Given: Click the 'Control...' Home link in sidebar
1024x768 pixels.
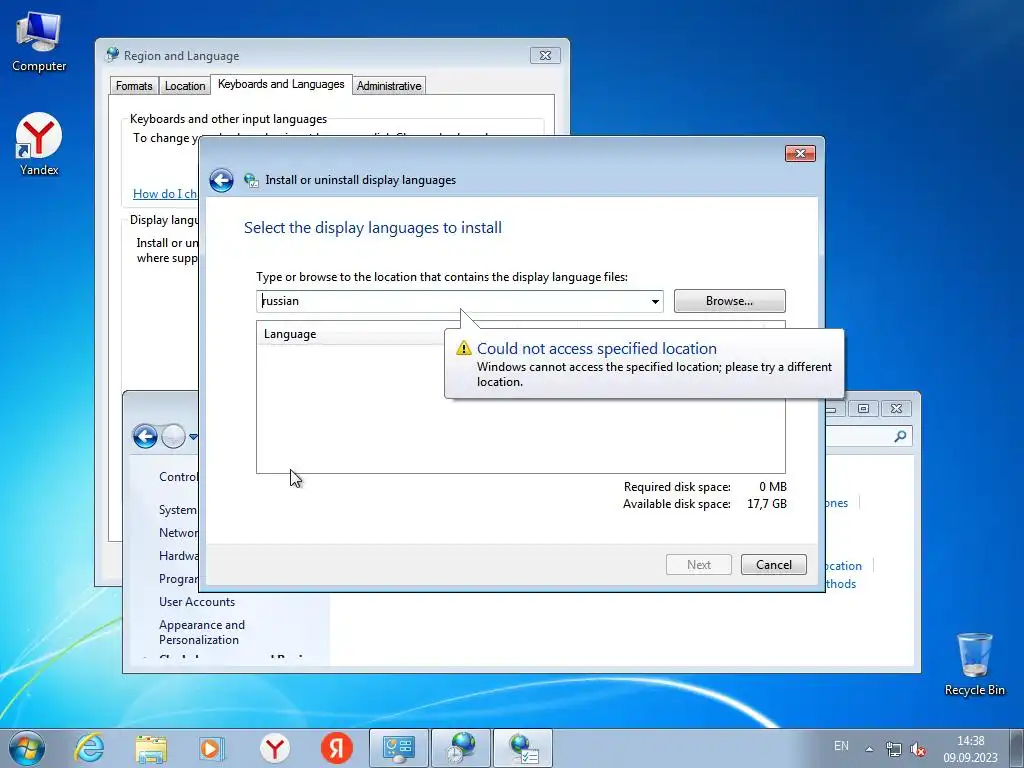Looking at the screenshot, I should coord(178,477).
